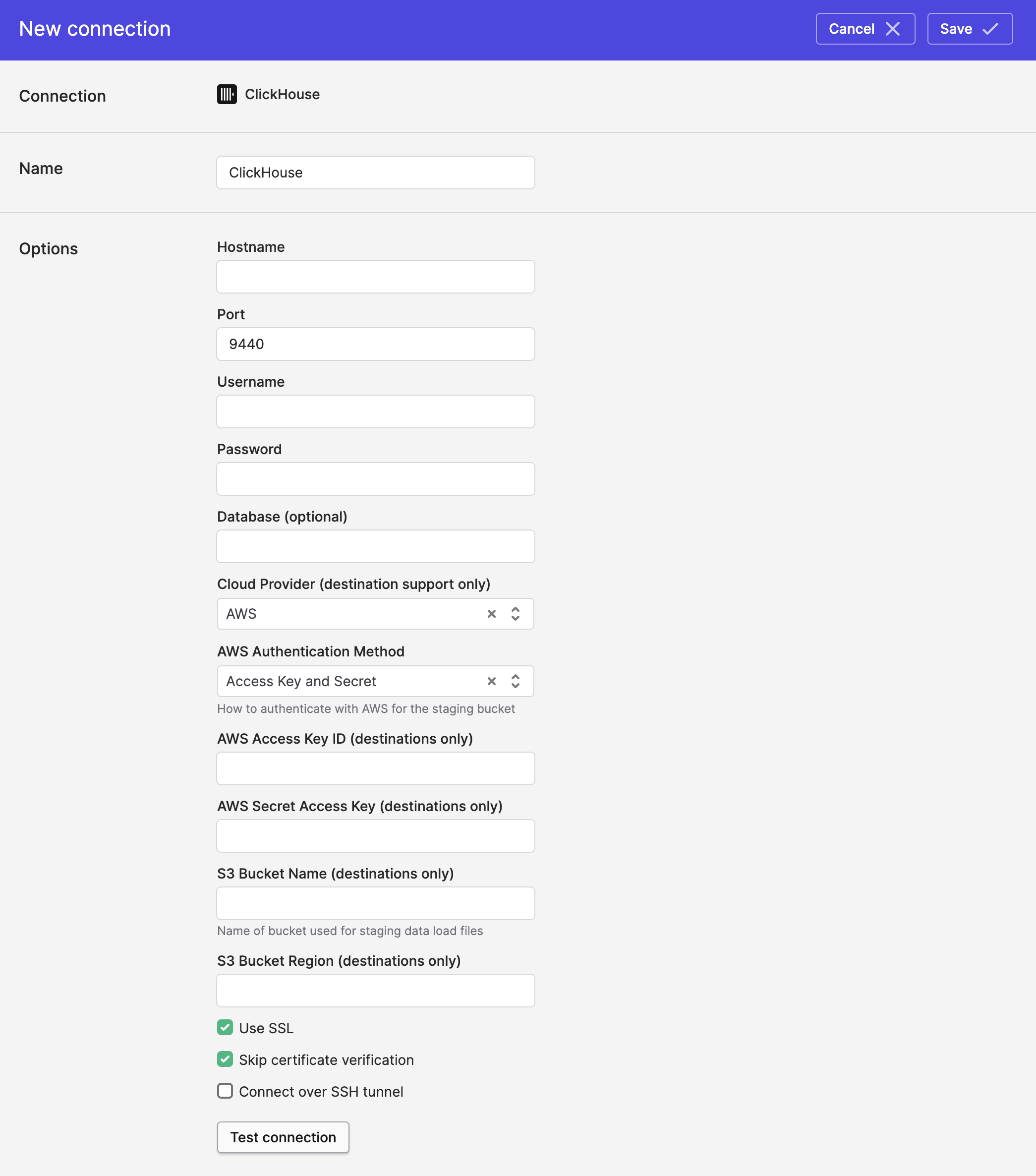The width and height of the screenshot is (1036, 1176).
Task: Click the Password input field
Action: tap(375, 479)
